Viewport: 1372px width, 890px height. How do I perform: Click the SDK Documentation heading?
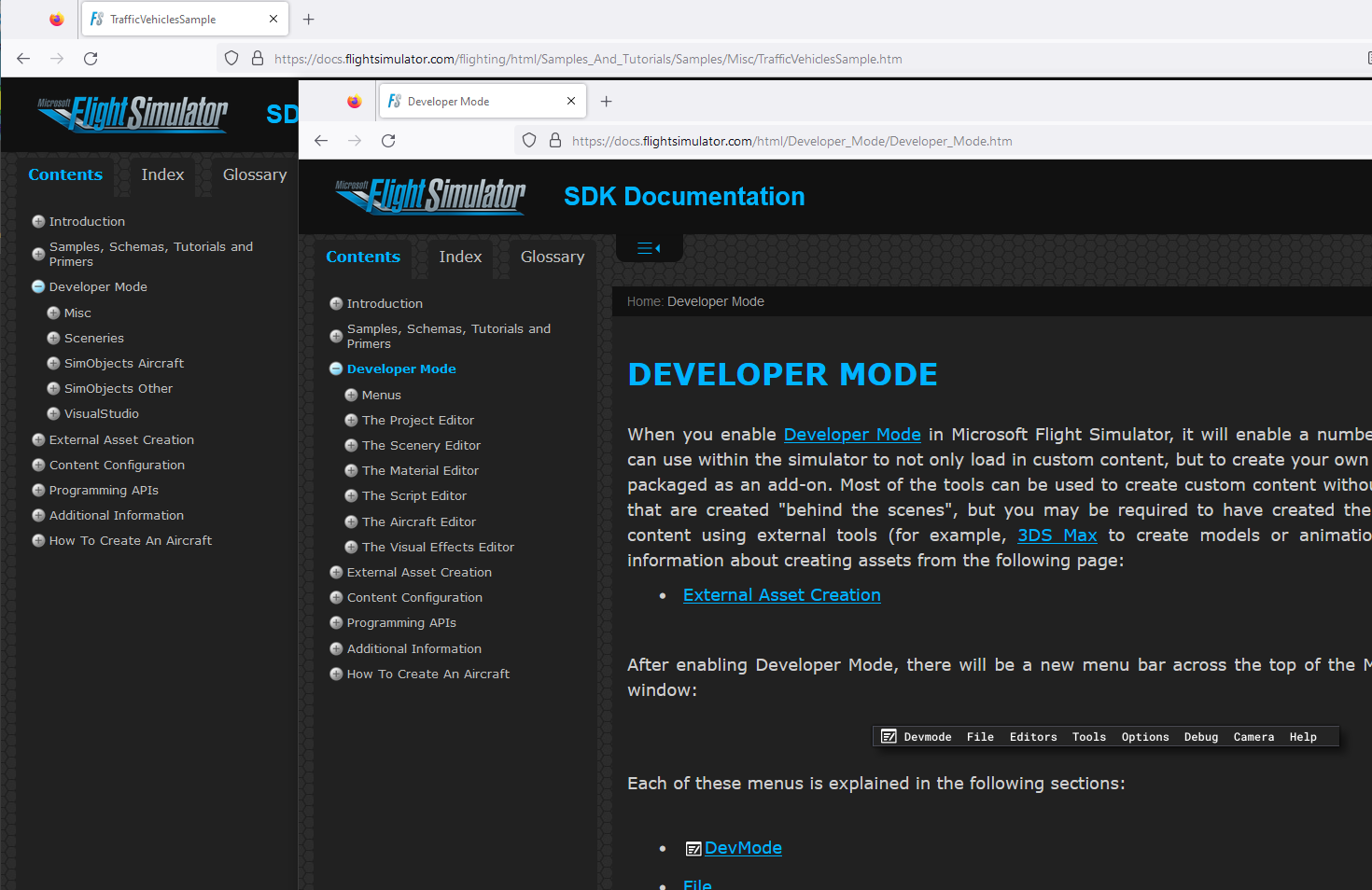click(x=684, y=197)
